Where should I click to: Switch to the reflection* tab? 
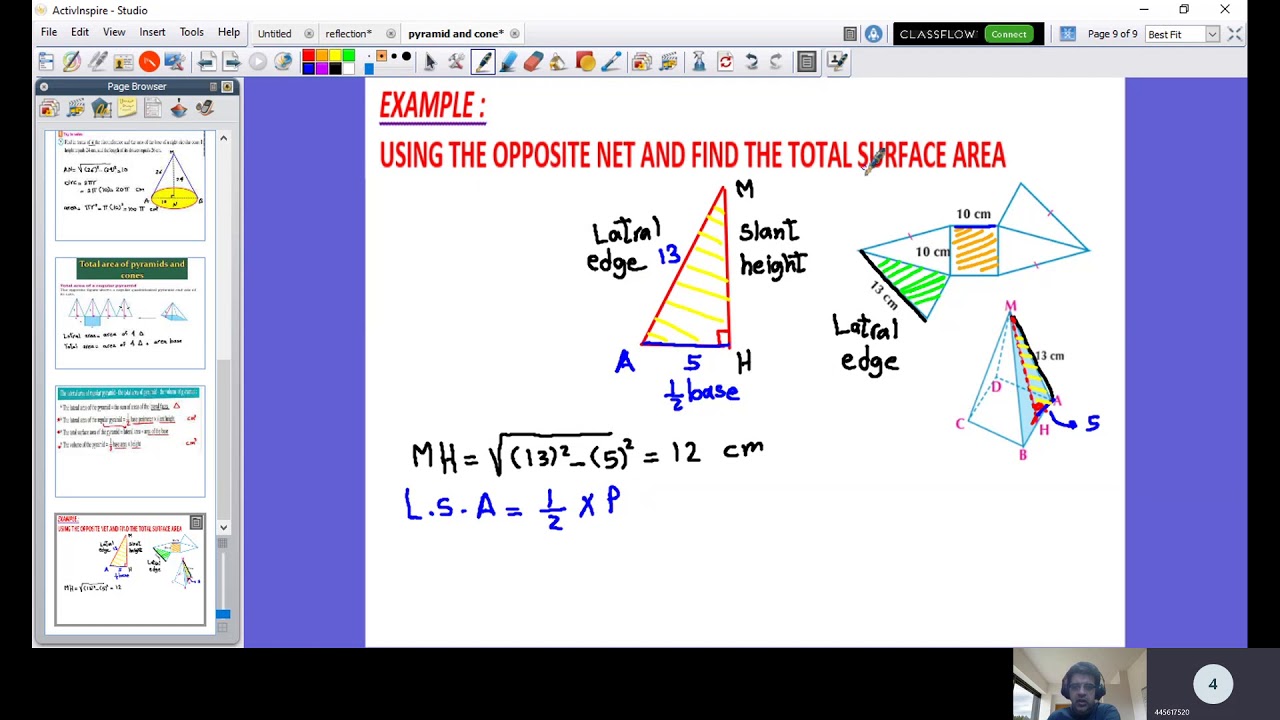tap(348, 34)
